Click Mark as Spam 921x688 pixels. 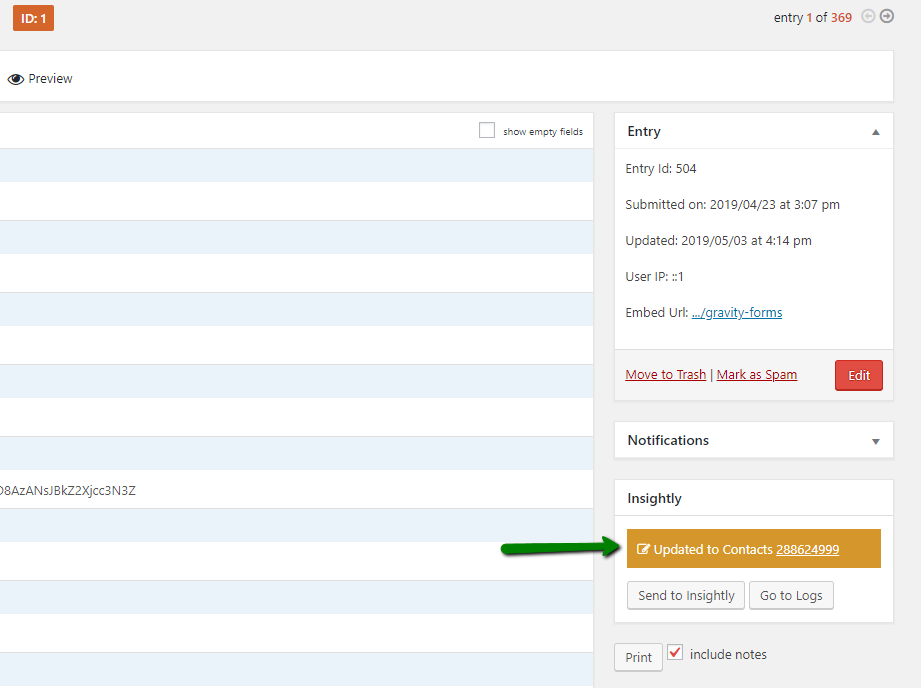click(x=757, y=375)
